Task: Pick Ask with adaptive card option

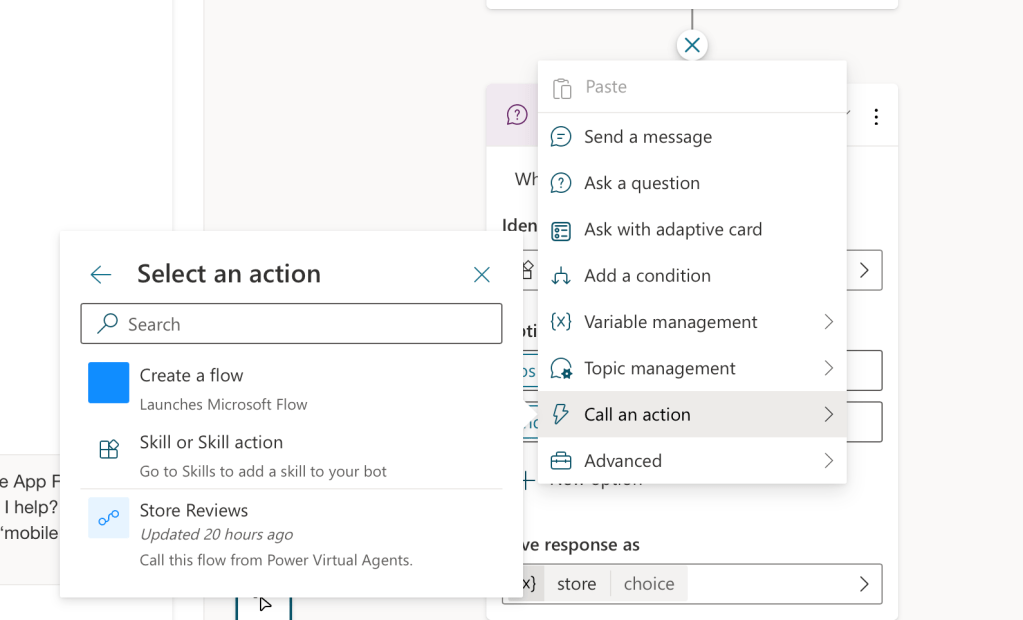Action: pos(673,229)
